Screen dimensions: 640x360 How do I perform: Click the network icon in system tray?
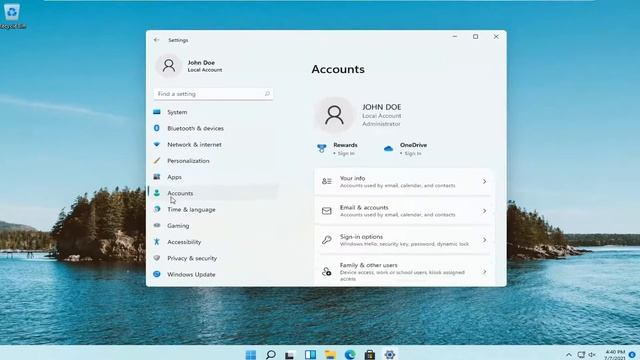tap(581, 355)
